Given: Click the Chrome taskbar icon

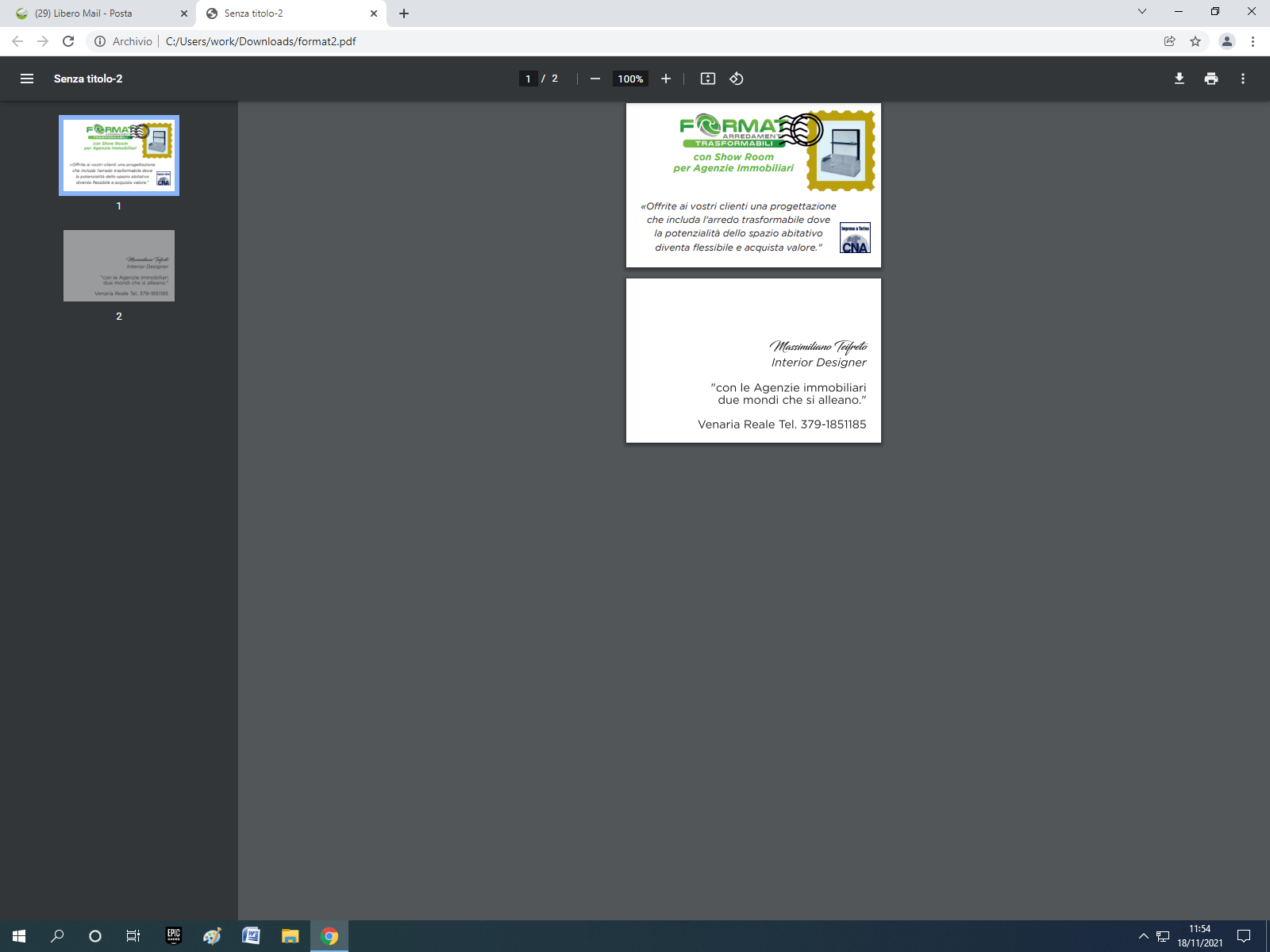Looking at the screenshot, I should 329,936.
